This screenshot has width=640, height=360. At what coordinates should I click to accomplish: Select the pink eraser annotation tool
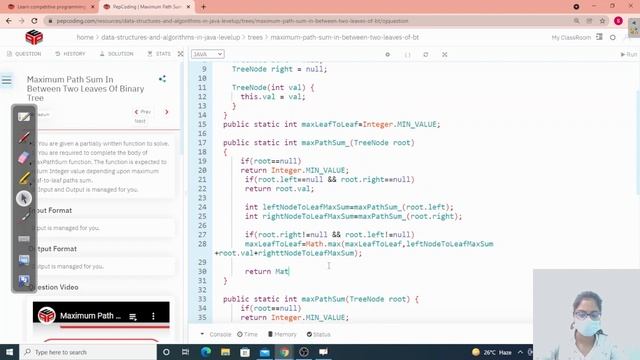coord(24,158)
